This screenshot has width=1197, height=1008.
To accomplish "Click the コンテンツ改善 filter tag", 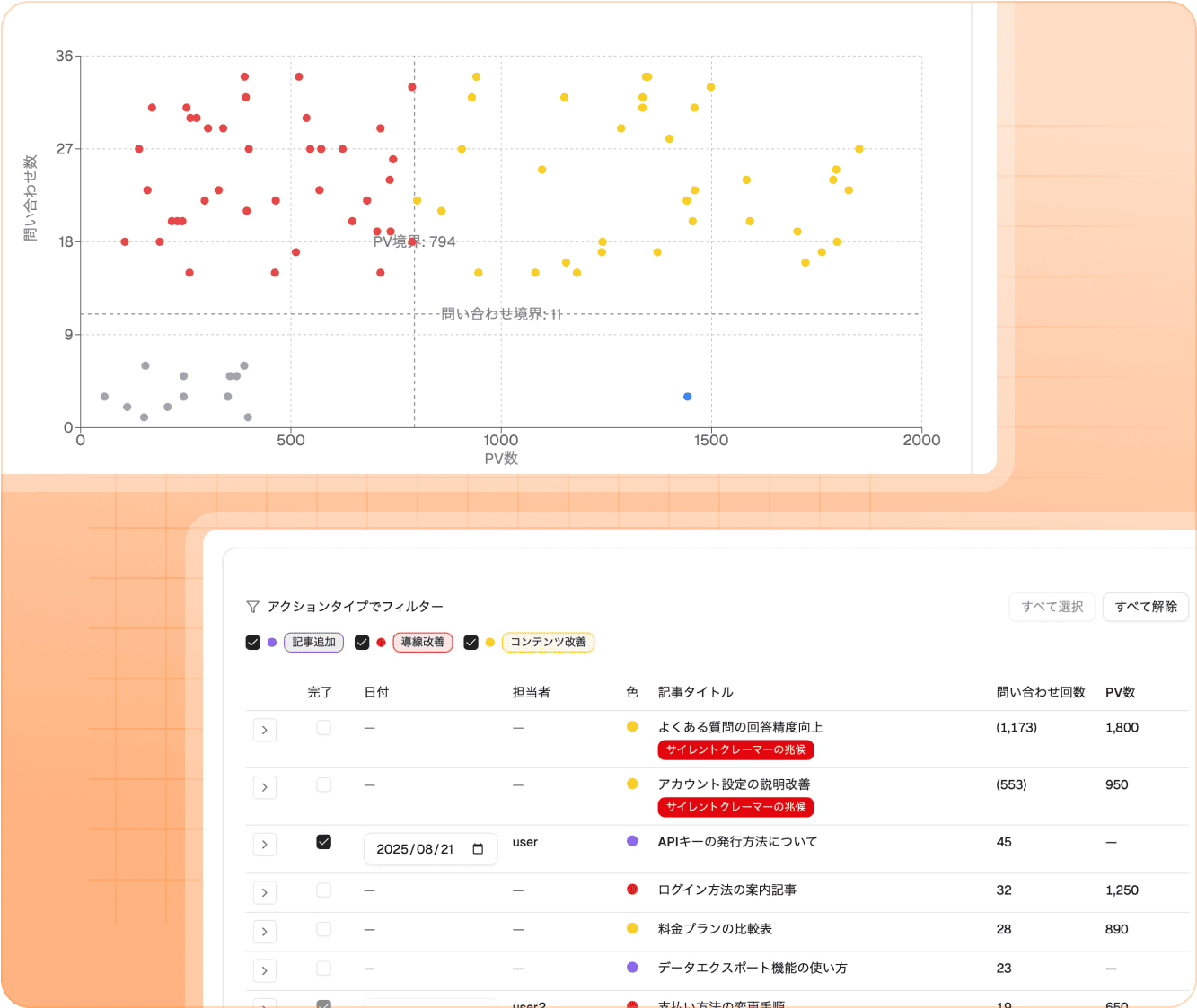I will click(x=548, y=643).
